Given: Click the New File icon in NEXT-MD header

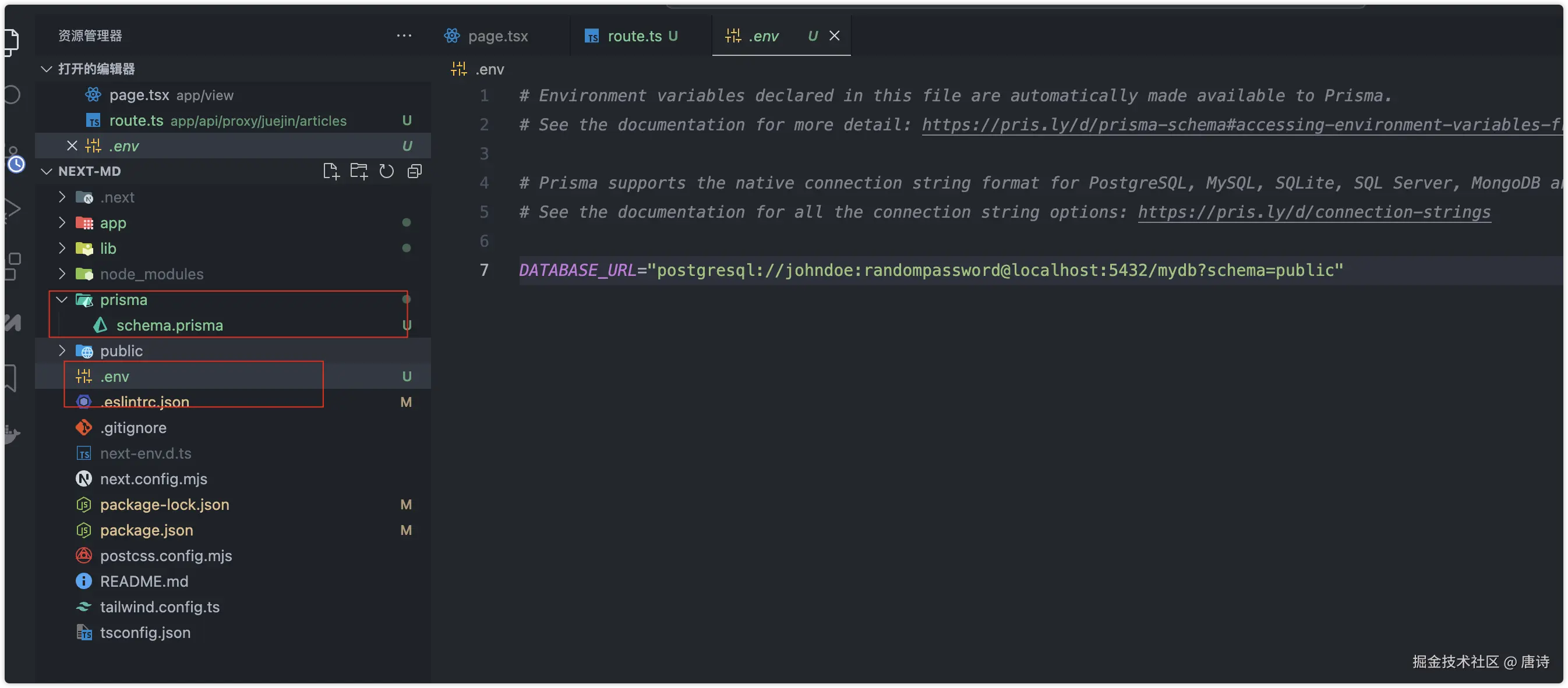Looking at the screenshot, I should [331, 172].
